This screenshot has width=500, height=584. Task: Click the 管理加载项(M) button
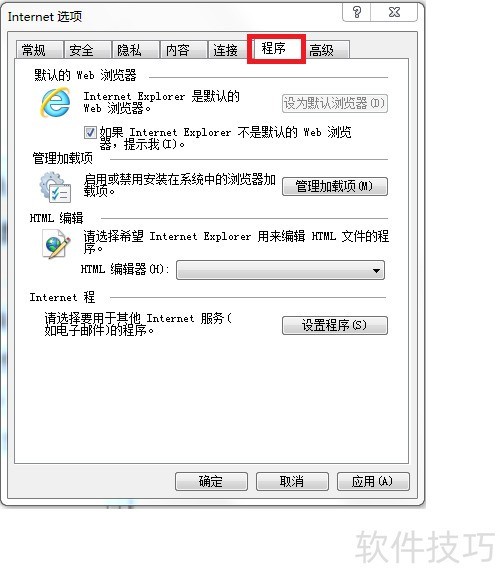click(x=335, y=186)
